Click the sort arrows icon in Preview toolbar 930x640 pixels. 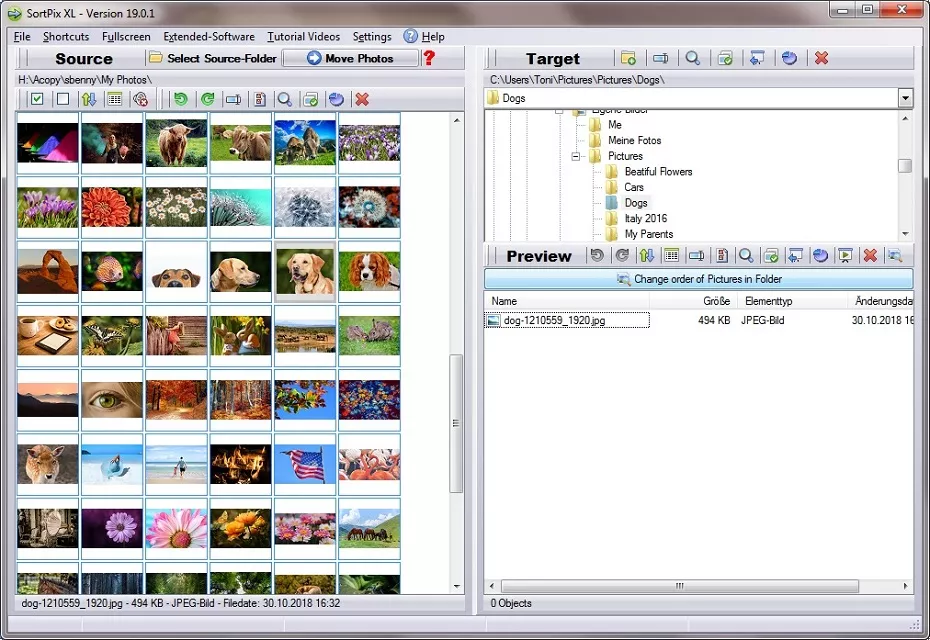[646, 256]
